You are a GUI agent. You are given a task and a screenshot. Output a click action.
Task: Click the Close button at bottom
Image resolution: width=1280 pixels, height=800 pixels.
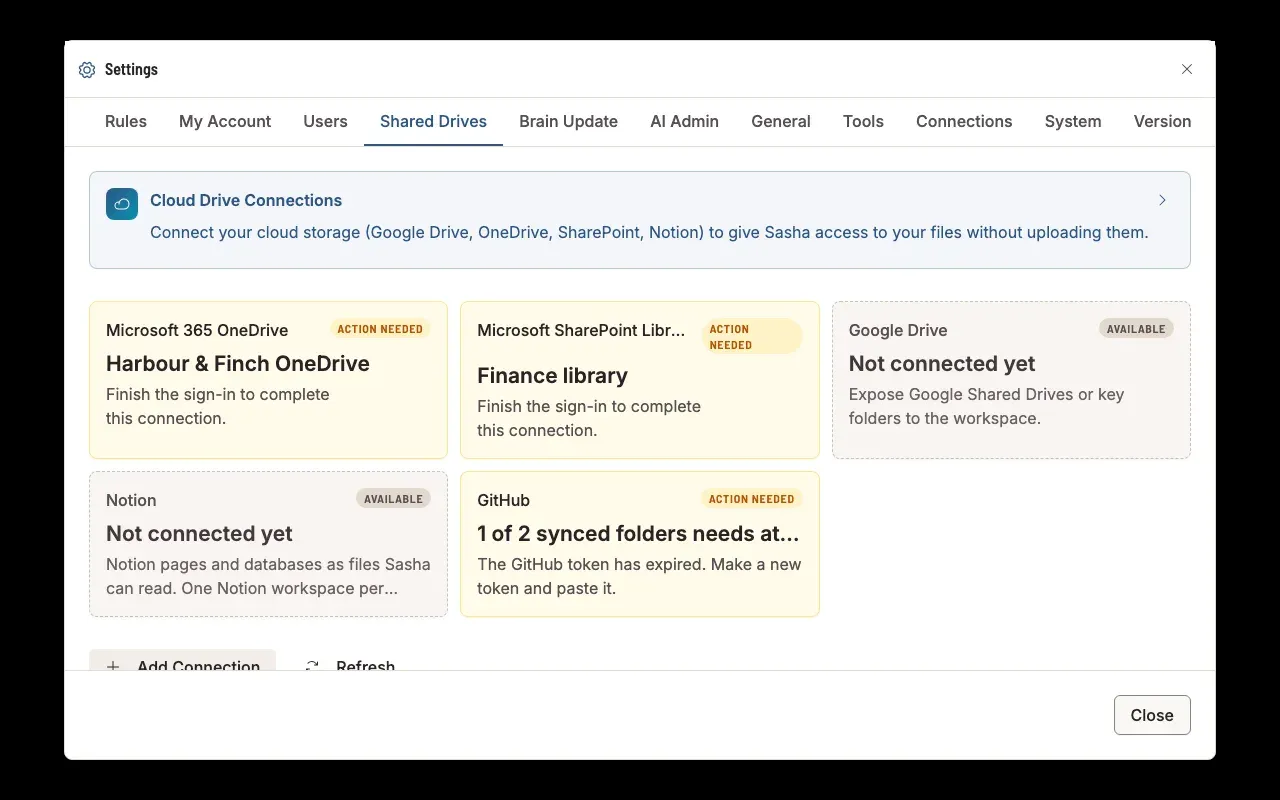coord(1152,715)
